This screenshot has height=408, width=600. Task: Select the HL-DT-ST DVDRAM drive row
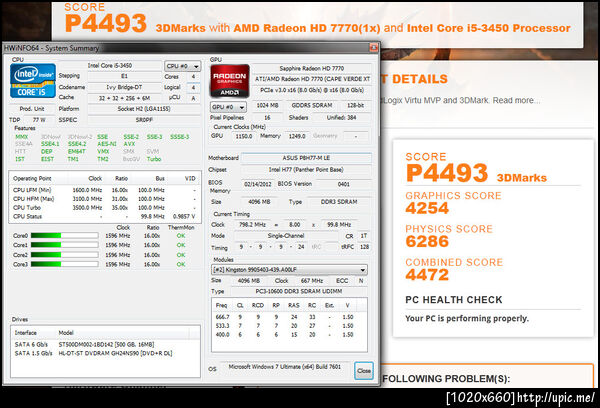pyautogui.click(x=105, y=353)
